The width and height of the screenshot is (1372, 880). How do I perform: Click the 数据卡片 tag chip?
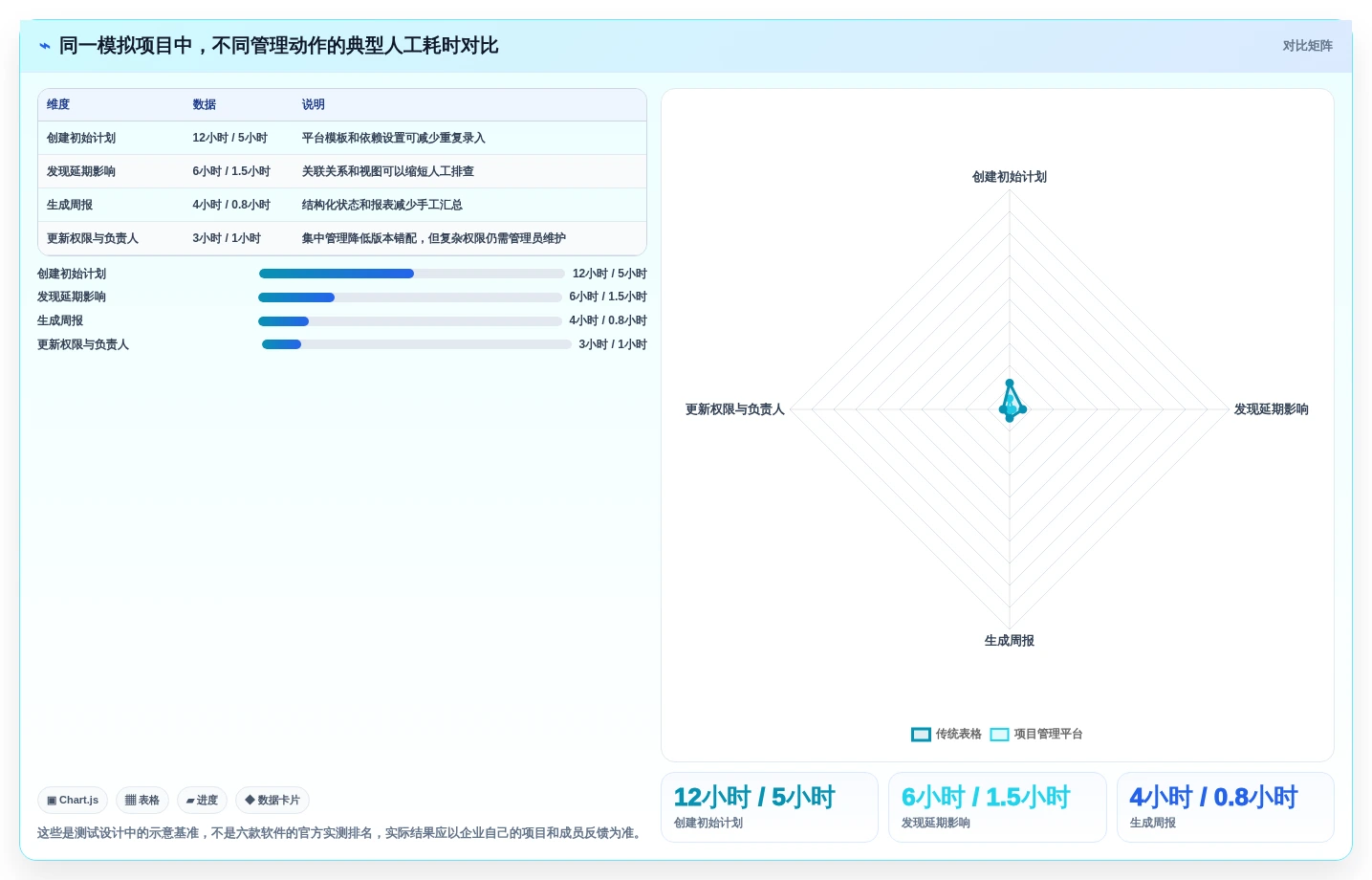tap(272, 800)
